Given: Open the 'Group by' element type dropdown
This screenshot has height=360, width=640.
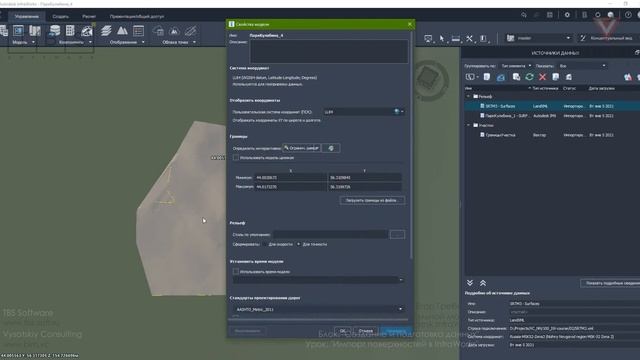Looking at the screenshot, I should pyautogui.click(x=516, y=66).
